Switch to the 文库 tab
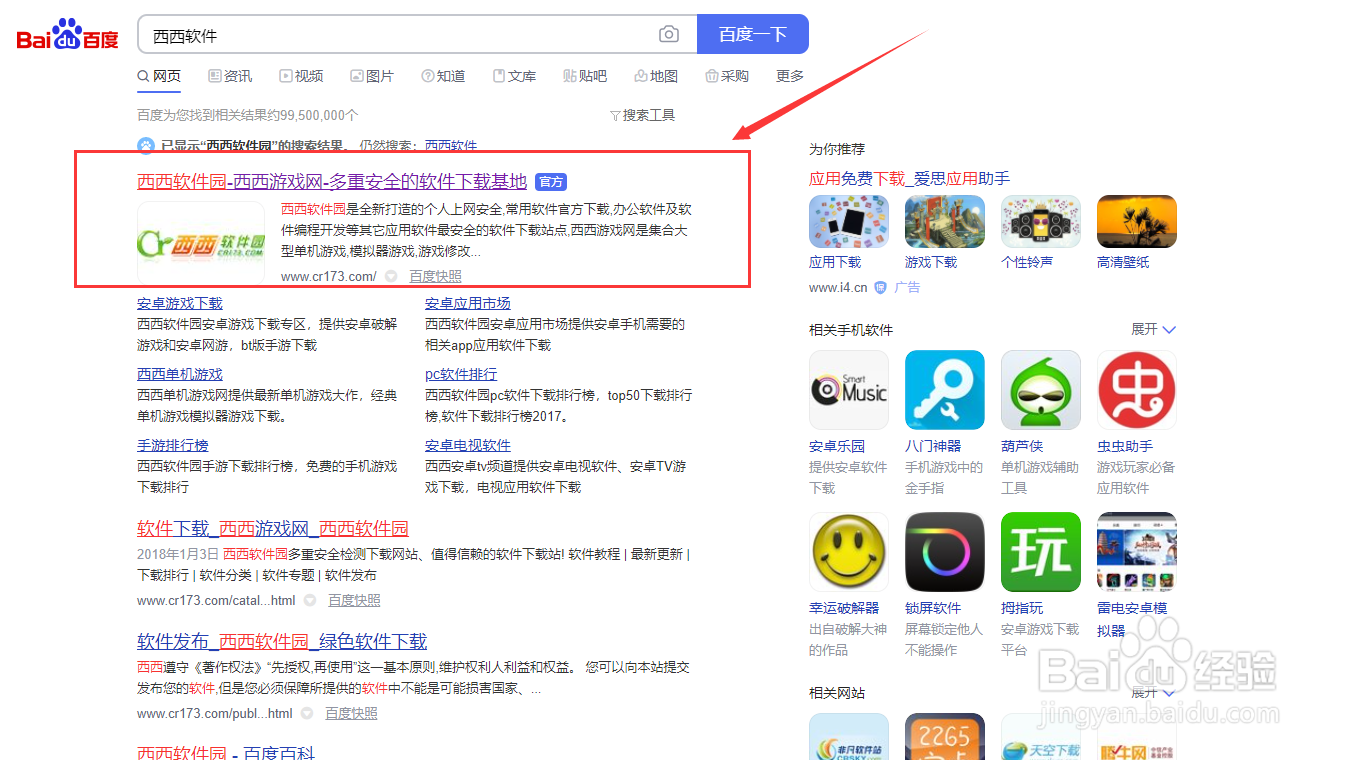 pos(514,76)
